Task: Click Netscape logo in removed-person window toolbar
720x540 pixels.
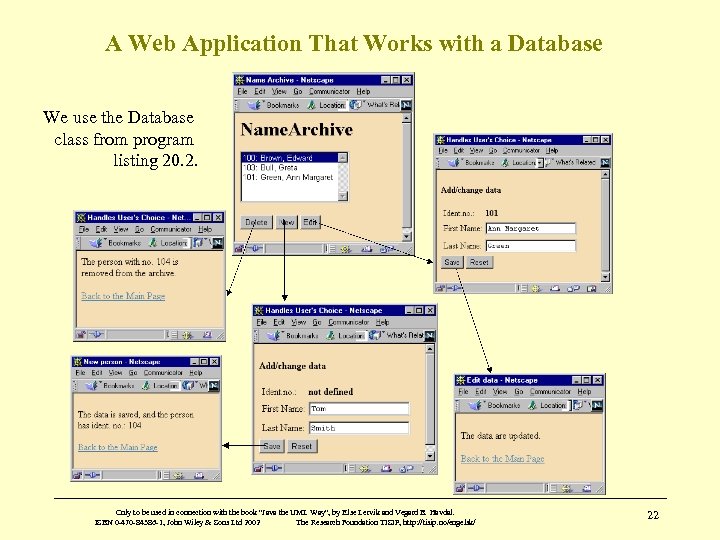Action: point(218,243)
